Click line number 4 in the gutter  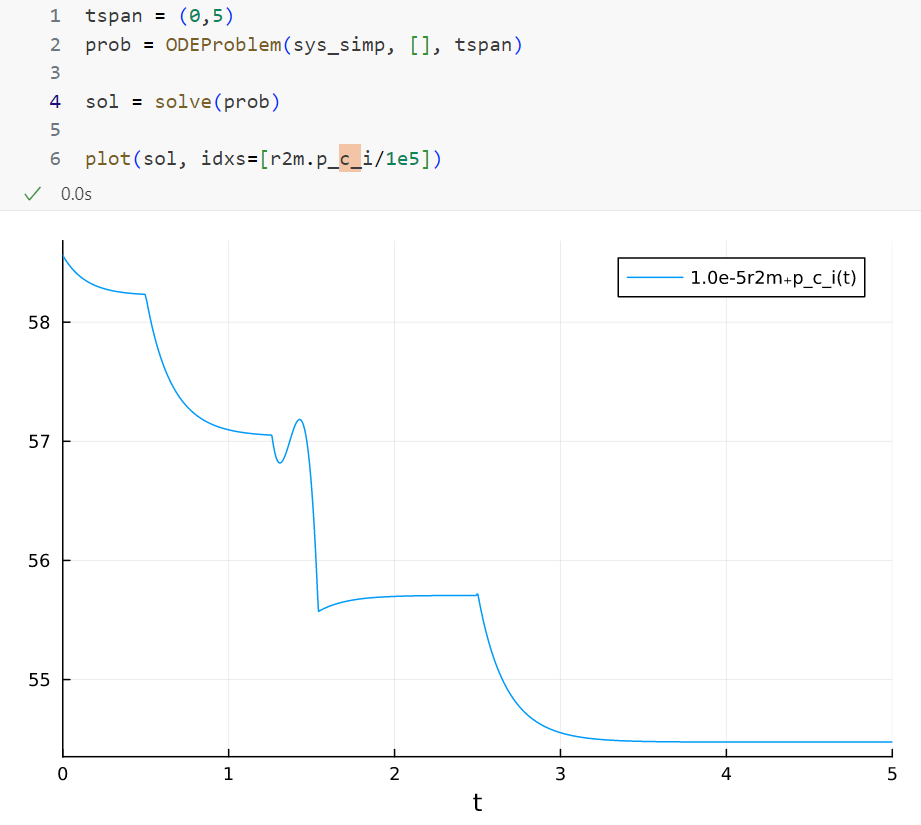[x=55, y=102]
